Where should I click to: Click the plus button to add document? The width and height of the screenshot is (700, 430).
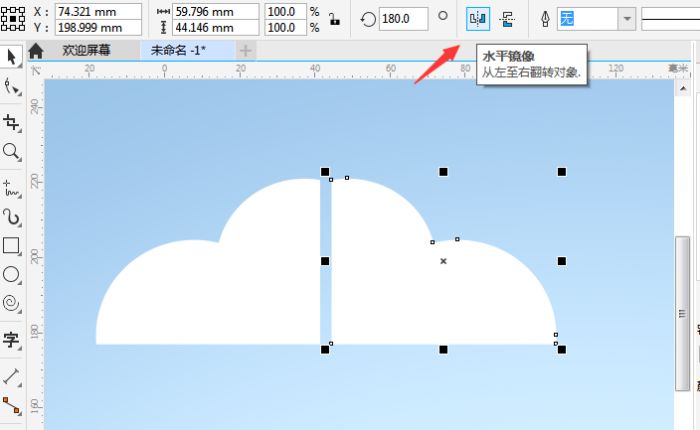pyautogui.click(x=246, y=50)
